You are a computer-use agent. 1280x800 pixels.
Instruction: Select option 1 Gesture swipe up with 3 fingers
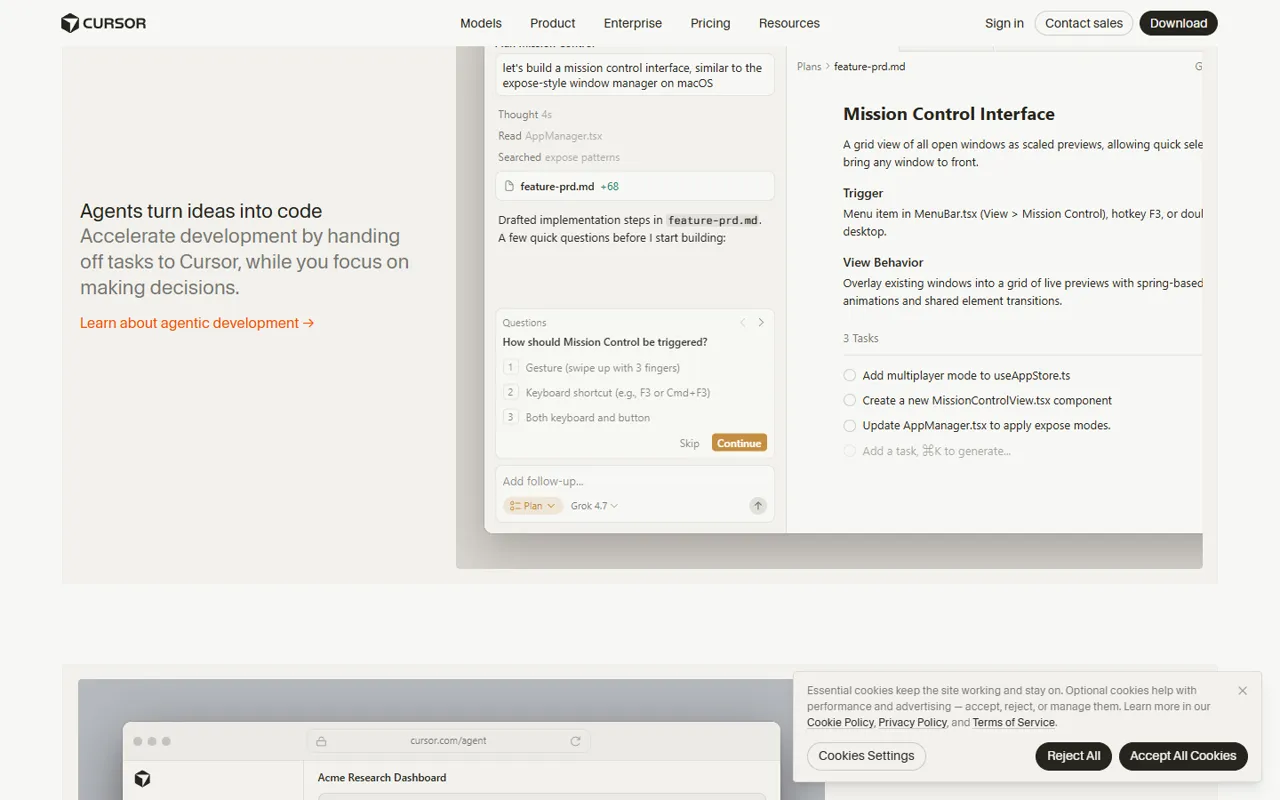[x=635, y=368]
